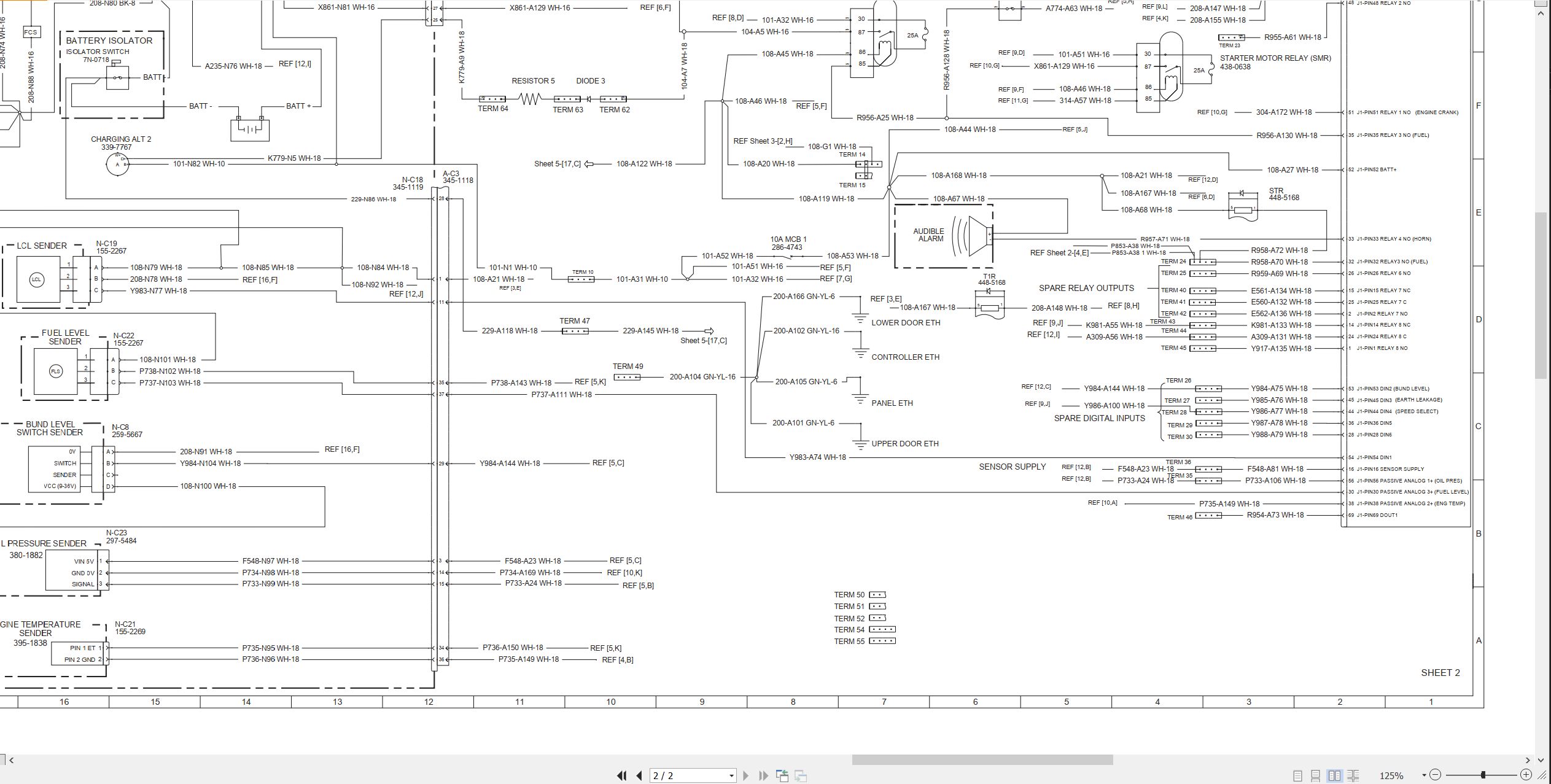Click the TERM 52 label
The width and height of the screenshot is (1551, 784).
[849, 618]
